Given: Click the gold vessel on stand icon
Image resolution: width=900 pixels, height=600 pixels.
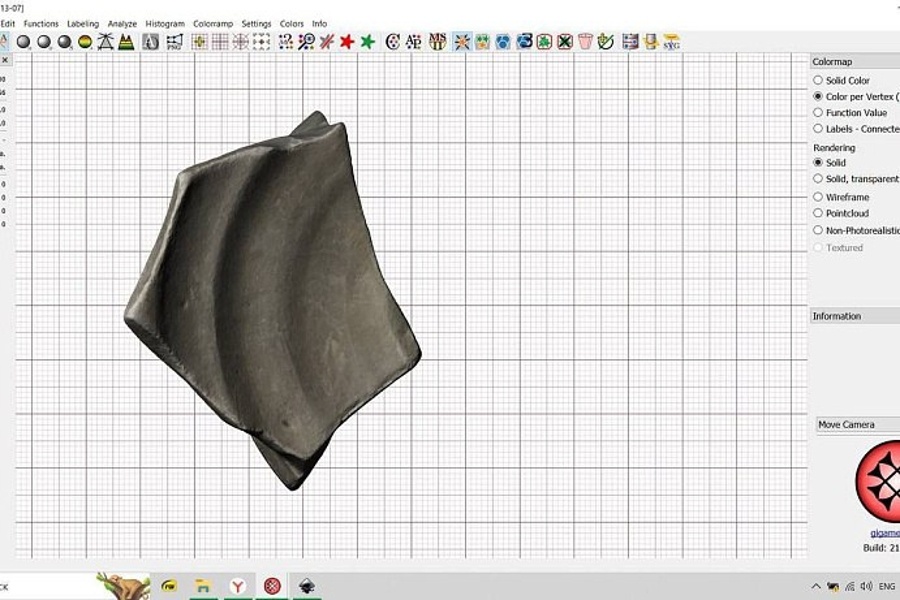Looking at the screenshot, I should pyautogui.click(x=651, y=42).
